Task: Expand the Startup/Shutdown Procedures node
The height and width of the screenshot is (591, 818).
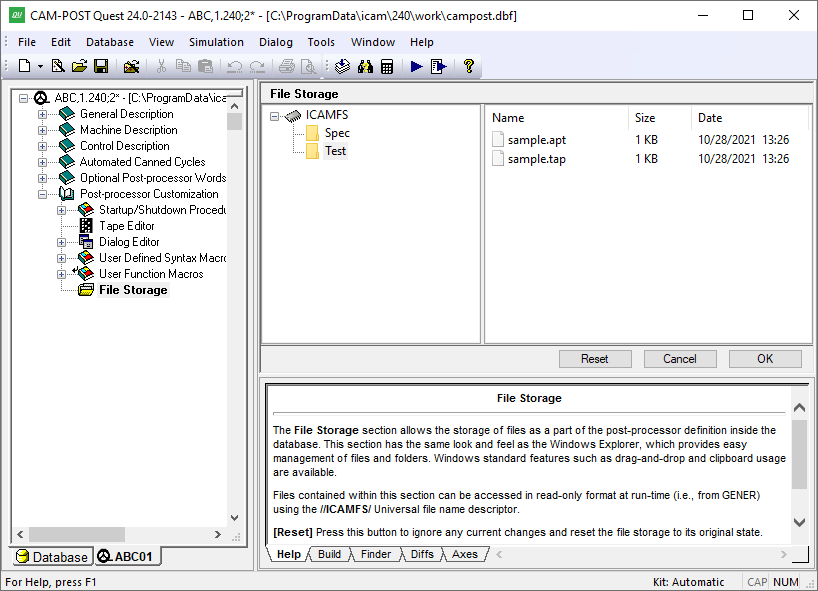Action: [x=62, y=211]
